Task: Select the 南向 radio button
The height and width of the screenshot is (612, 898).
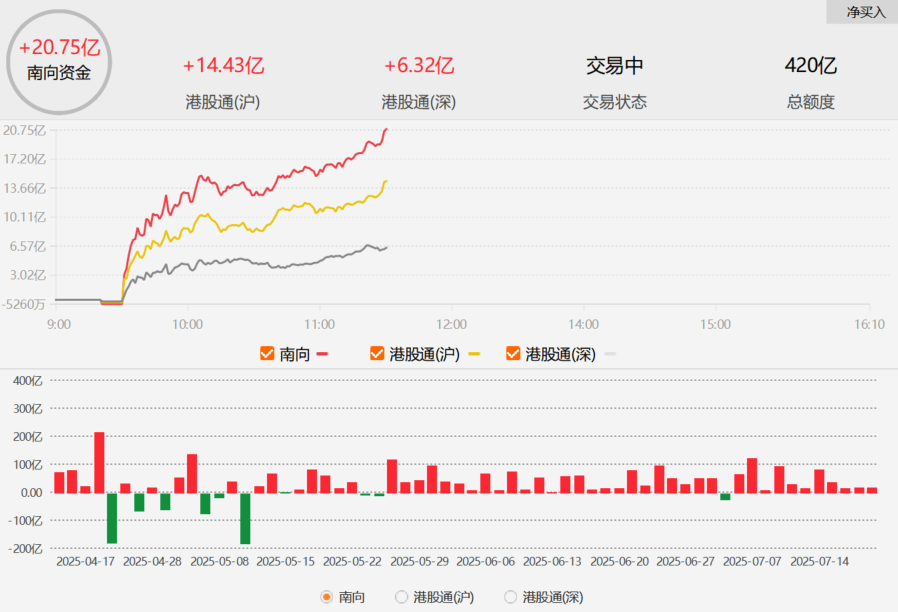Action: (326, 597)
